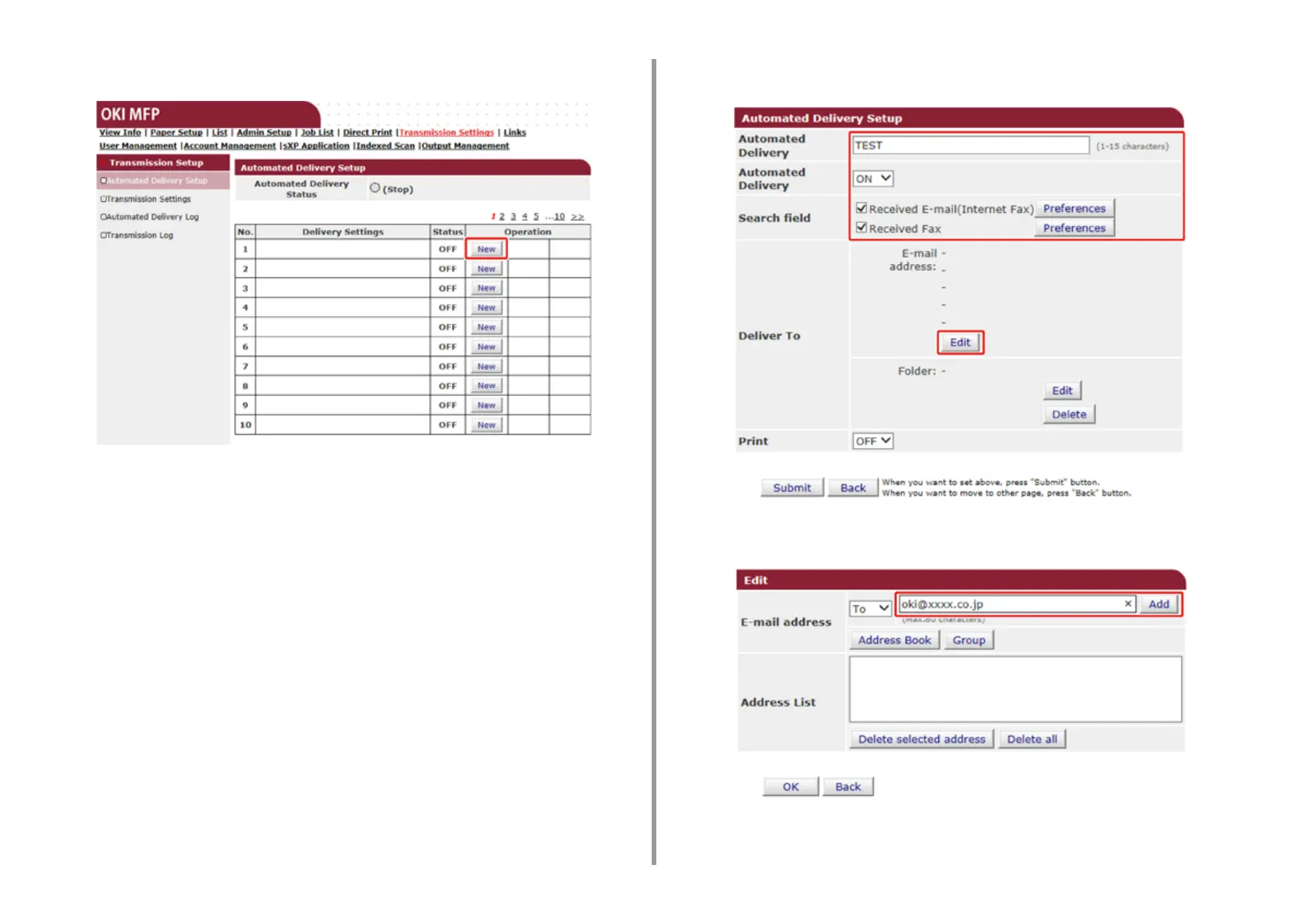Click Edit under E-mail address
This screenshot has height=924, width=1308.
pyautogui.click(x=960, y=342)
